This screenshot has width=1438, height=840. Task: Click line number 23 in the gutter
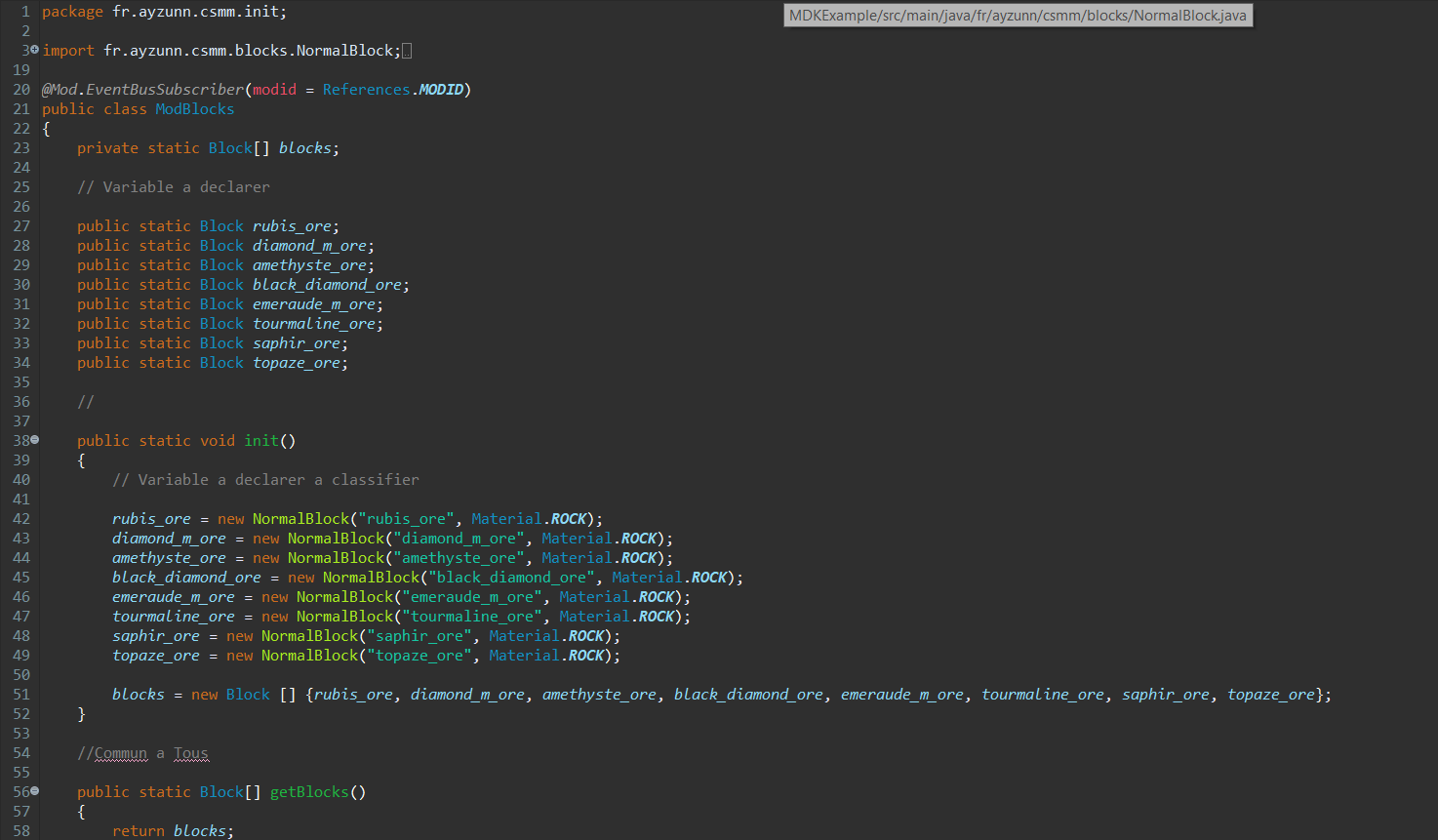pyautogui.click(x=21, y=148)
